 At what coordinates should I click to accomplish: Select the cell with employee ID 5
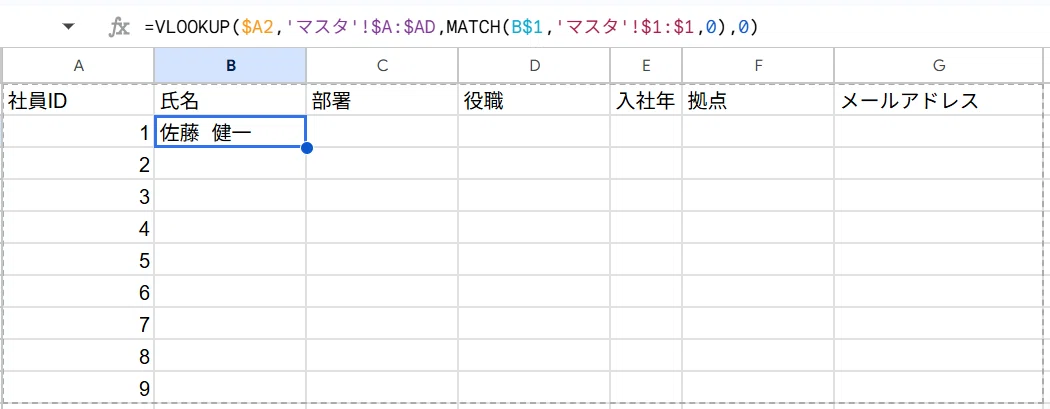point(79,260)
